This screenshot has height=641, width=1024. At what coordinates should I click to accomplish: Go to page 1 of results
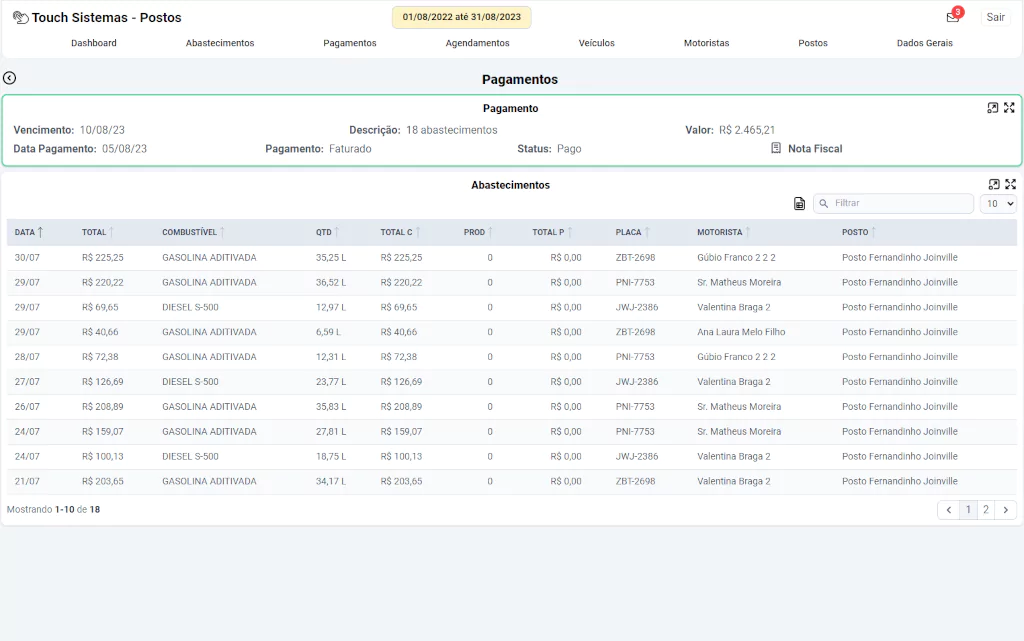(968, 510)
